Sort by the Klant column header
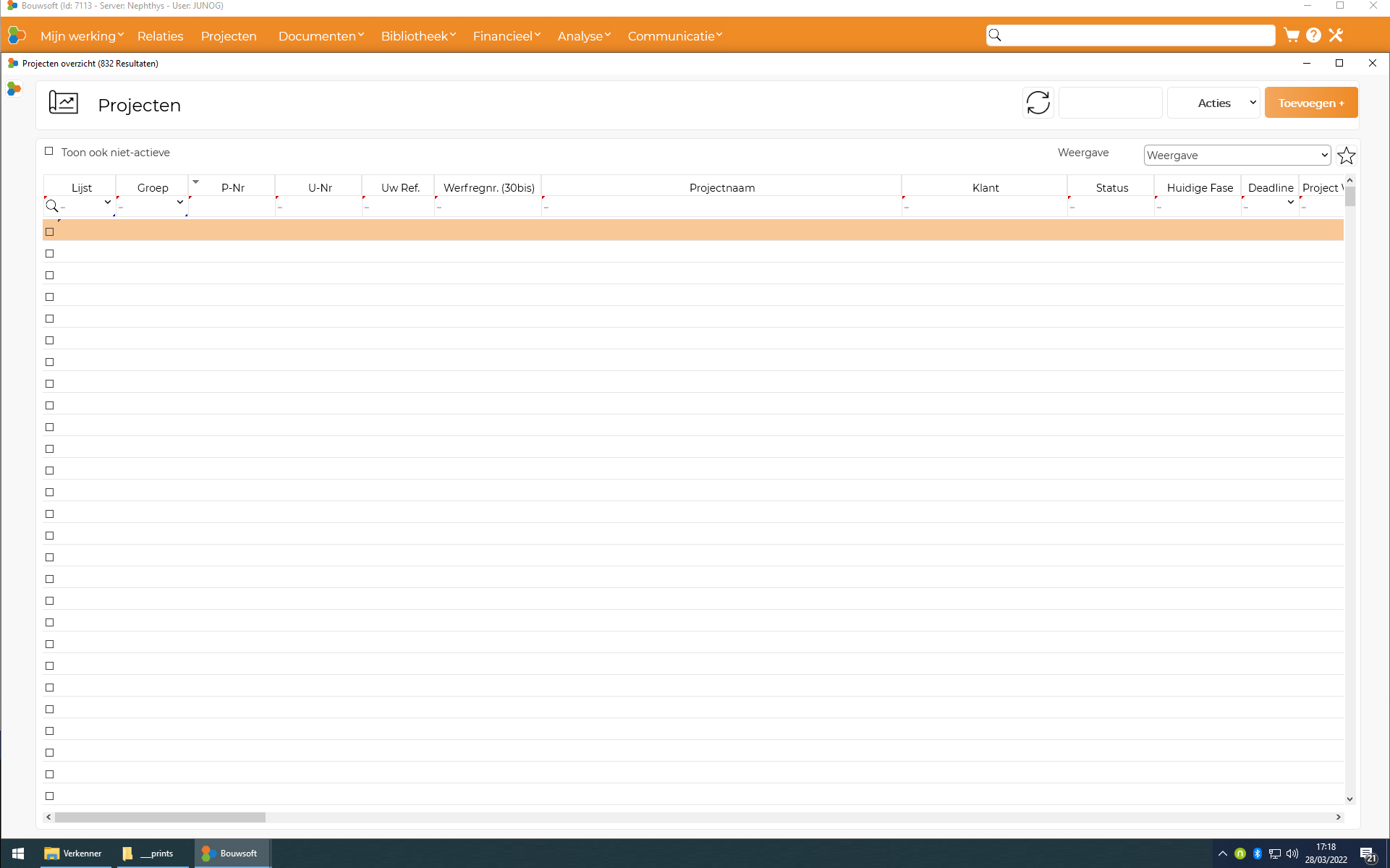Image resolution: width=1390 pixels, height=868 pixels. (x=985, y=187)
